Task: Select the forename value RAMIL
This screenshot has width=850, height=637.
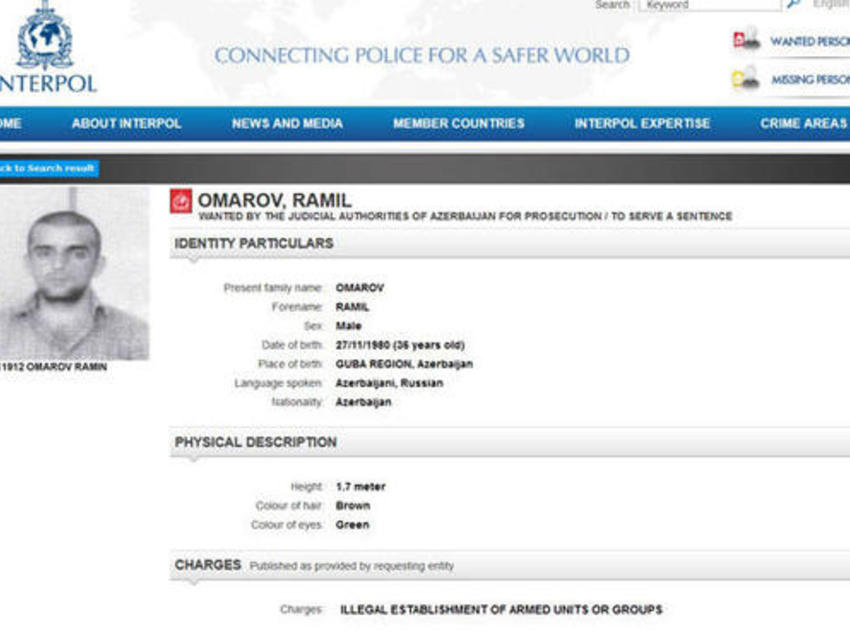Action: (x=352, y=307)
